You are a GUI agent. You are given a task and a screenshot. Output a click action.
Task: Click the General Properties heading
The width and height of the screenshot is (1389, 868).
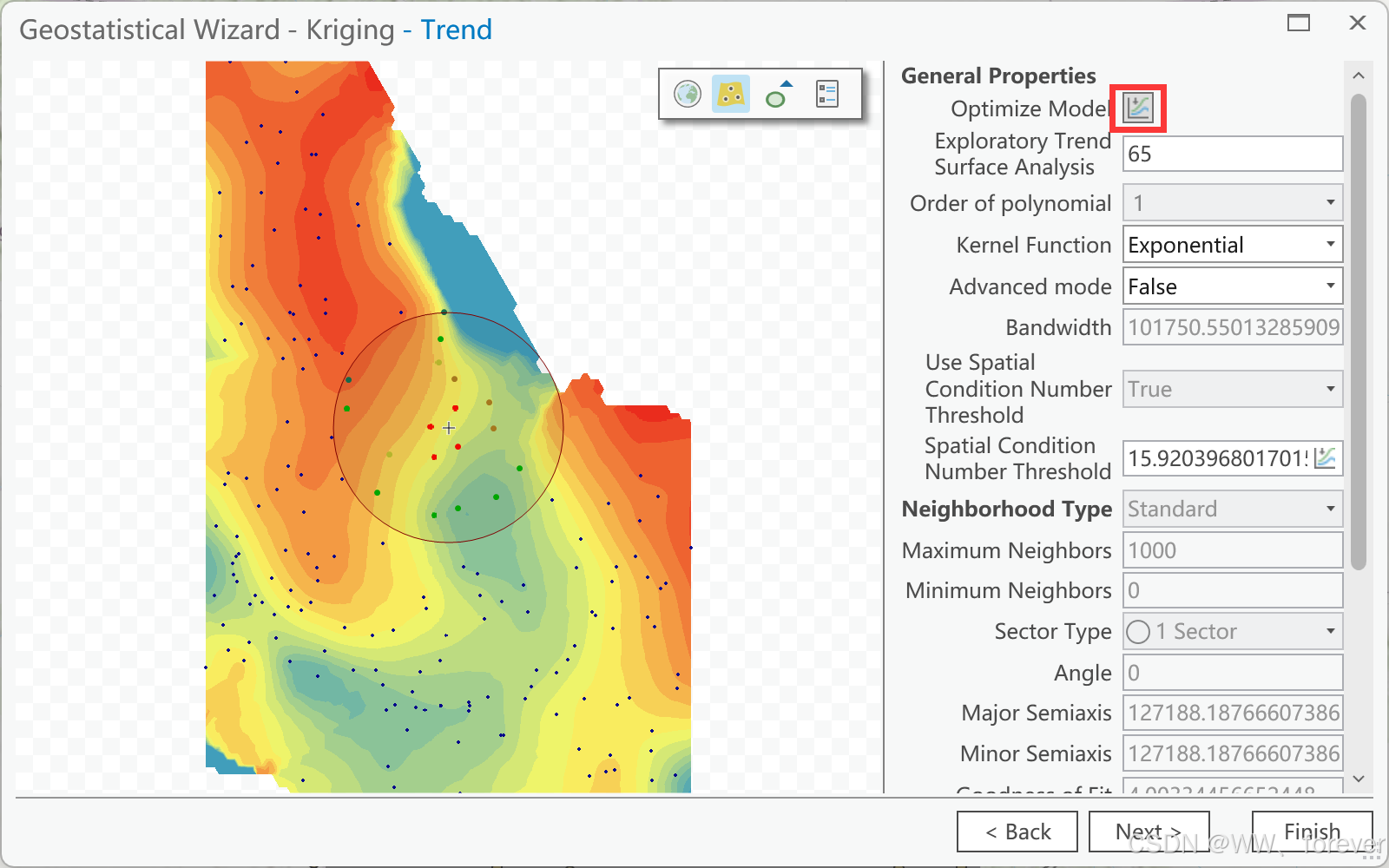998,76
